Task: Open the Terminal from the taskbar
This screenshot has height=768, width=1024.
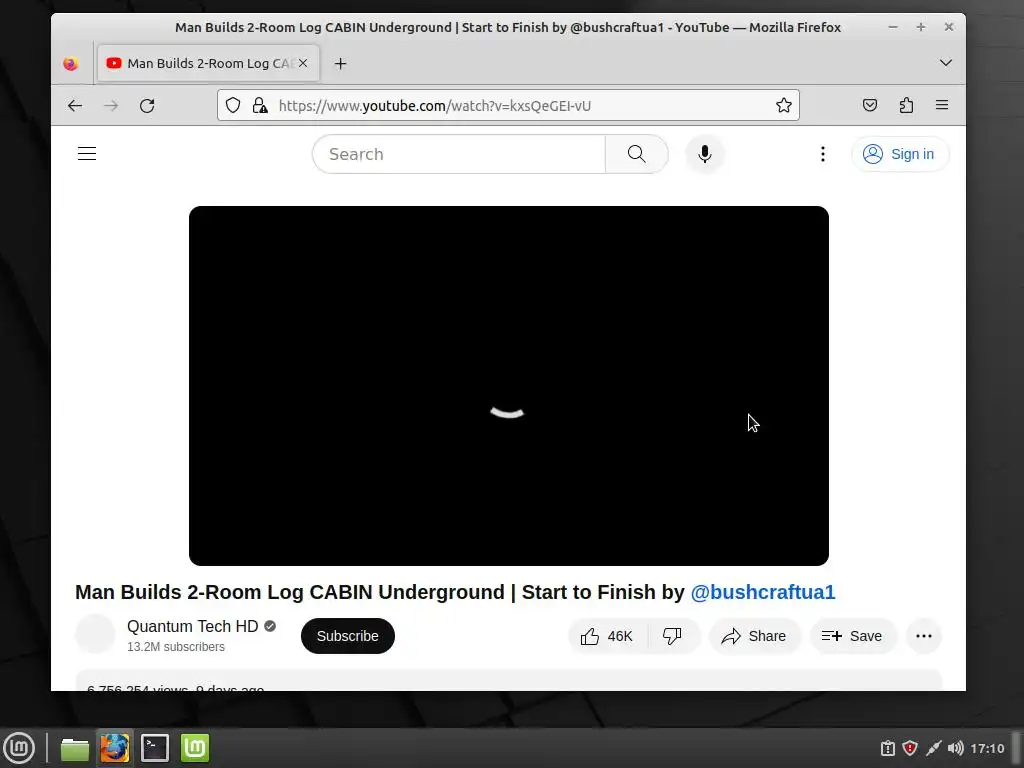Action: [x=155, y=748]
